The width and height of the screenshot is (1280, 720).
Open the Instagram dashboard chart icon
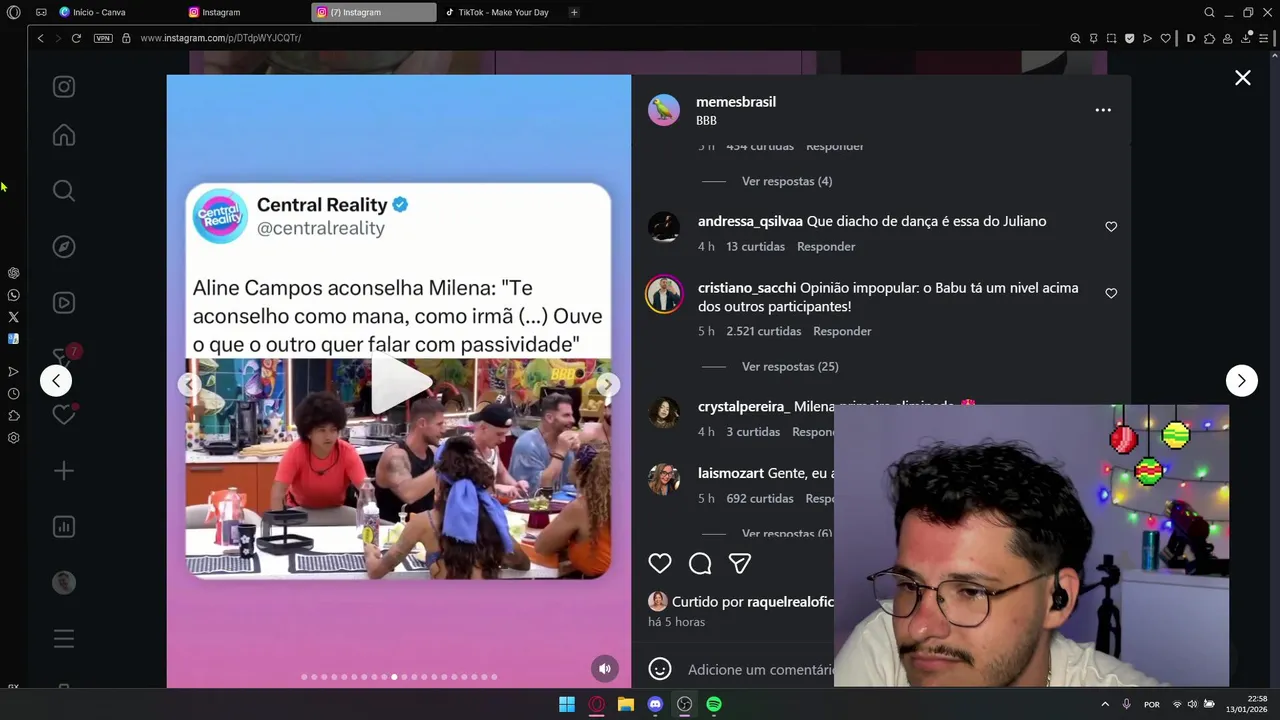pyautogui.click(x=64, y=527)
